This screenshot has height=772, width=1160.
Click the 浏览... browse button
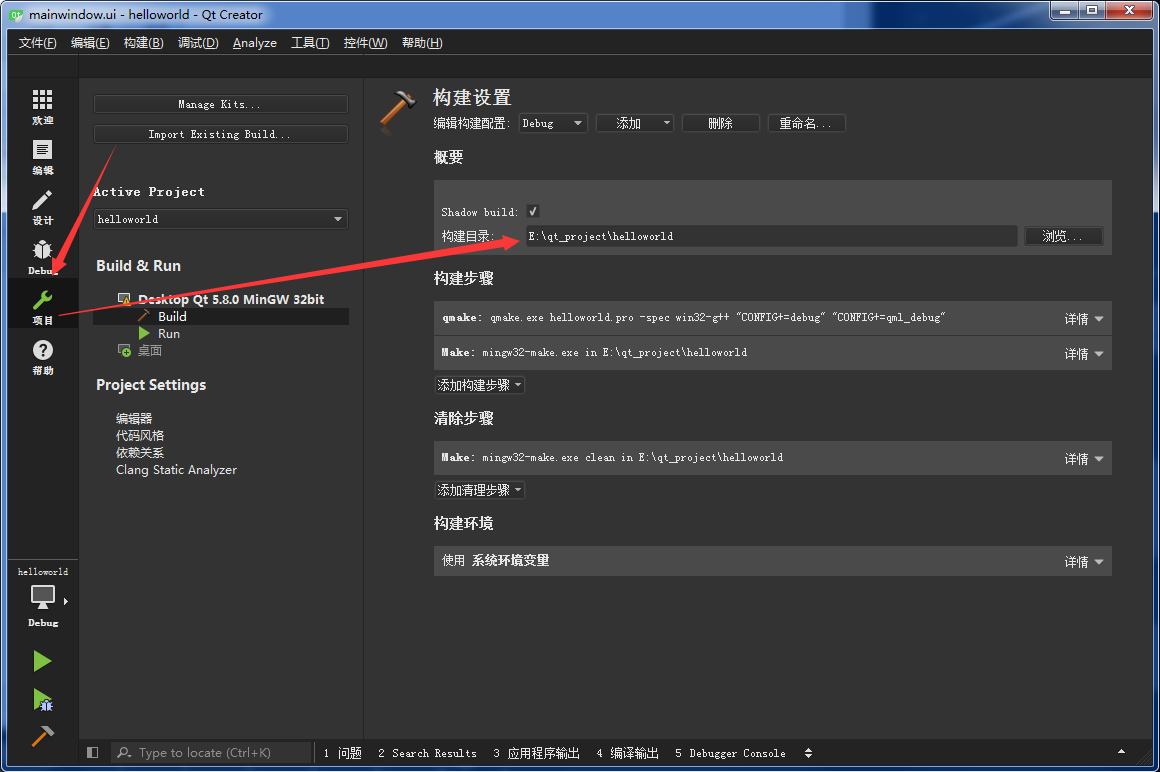click(1063, 236)
